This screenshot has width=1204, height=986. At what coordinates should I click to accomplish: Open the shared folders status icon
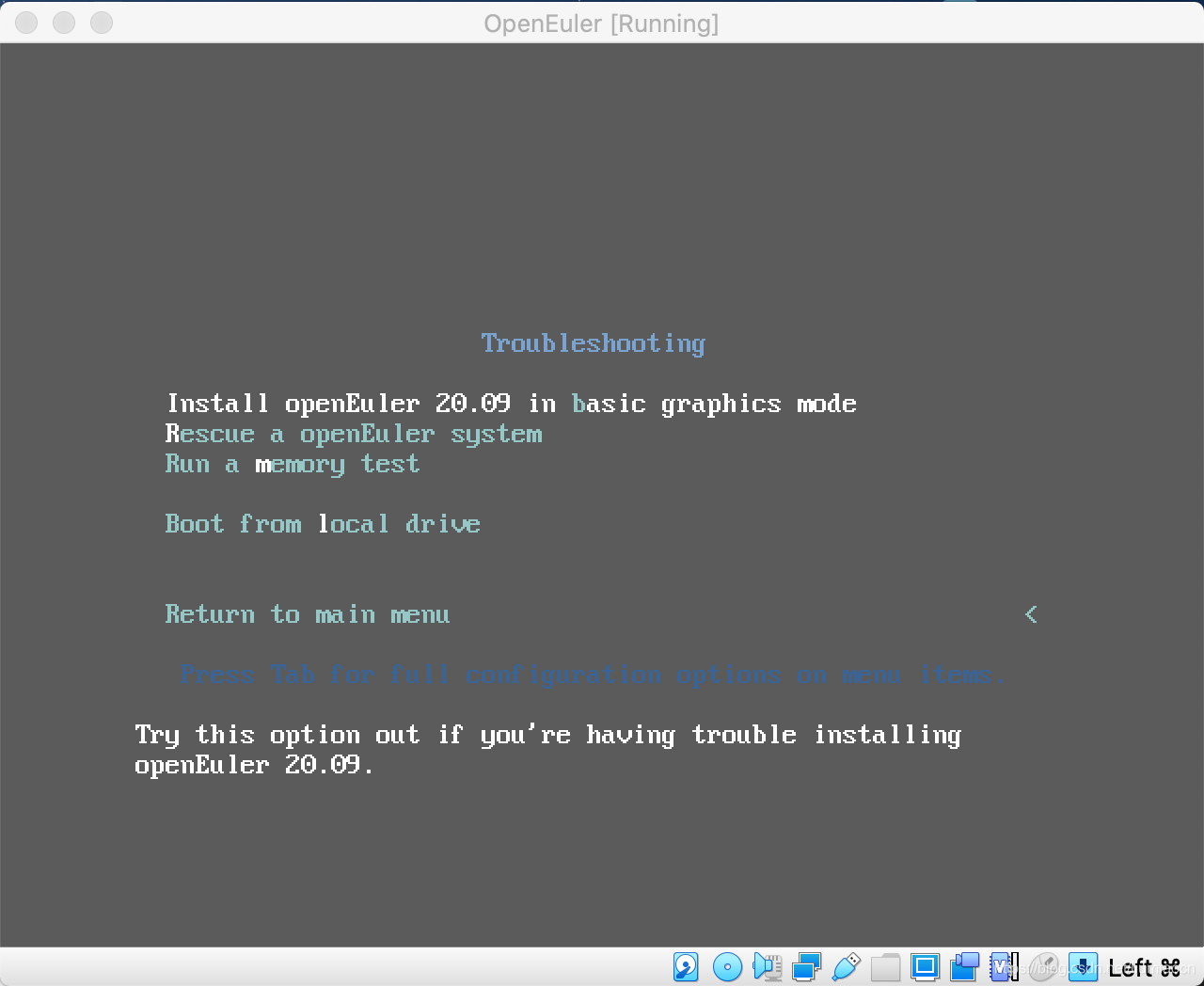[x=886, y=966]
